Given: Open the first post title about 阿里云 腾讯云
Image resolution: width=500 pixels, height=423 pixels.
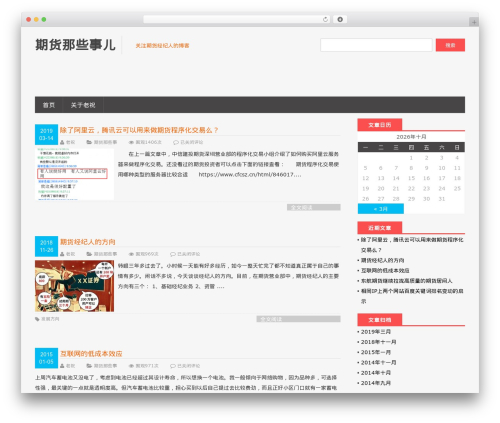Looking at the screenshot, I should (139, 130).
